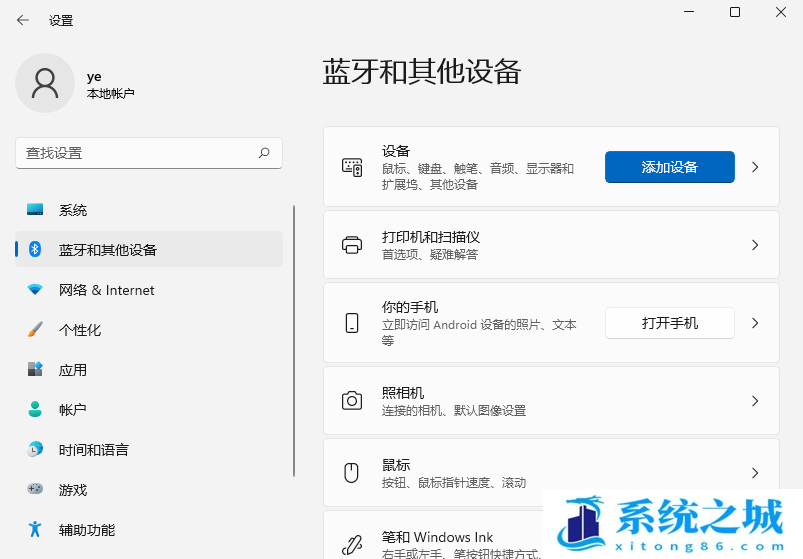Image resolution: width=803 pixels, height=559 pixels.
Task: Click the search magnifier icon
Action: (264, 153)
